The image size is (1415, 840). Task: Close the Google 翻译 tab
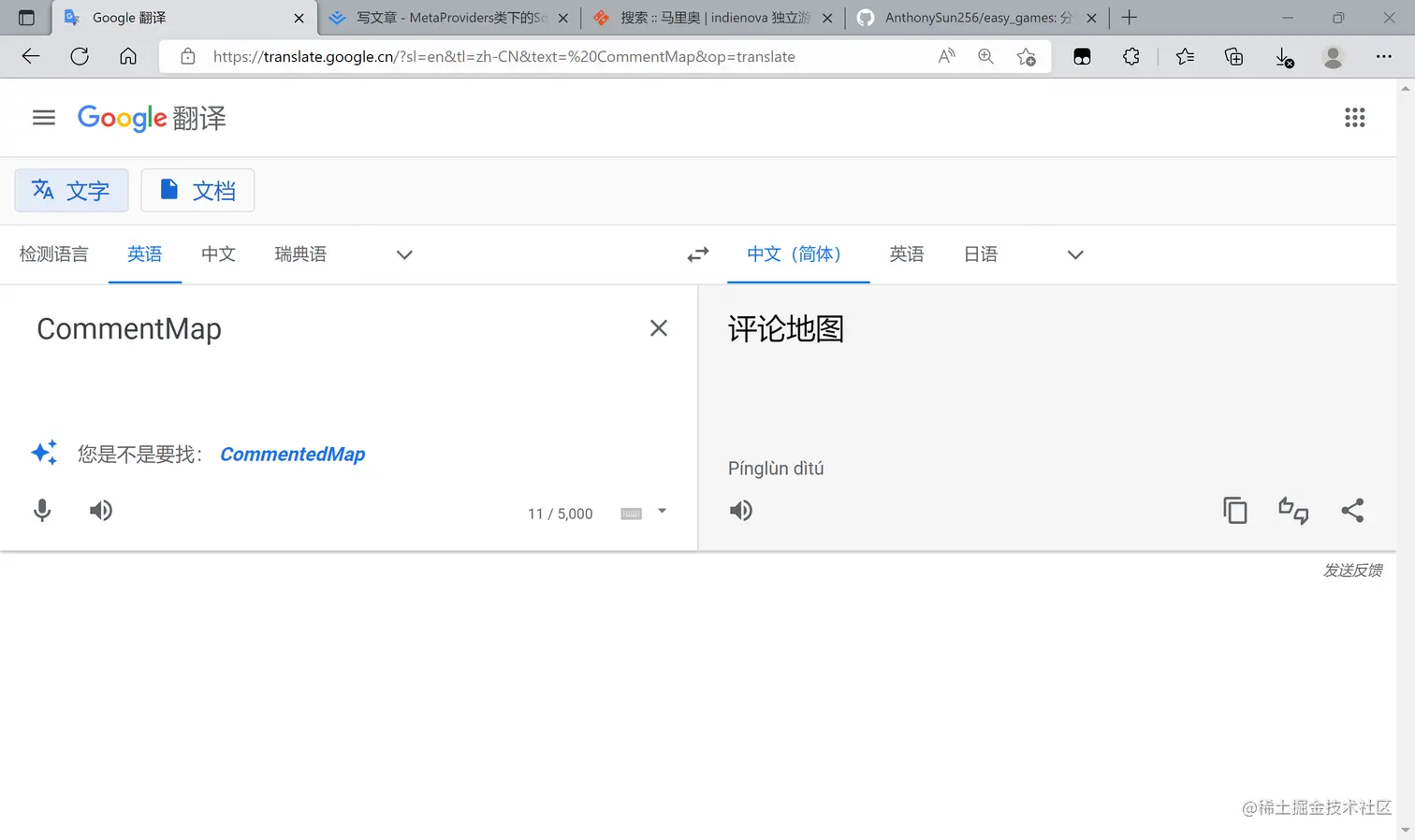[299, 18]
